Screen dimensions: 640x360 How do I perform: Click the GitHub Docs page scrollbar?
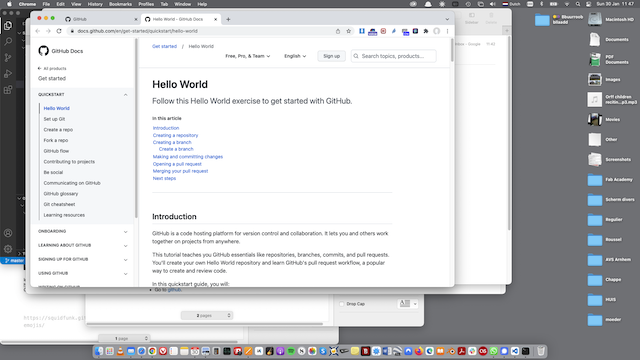452,50
